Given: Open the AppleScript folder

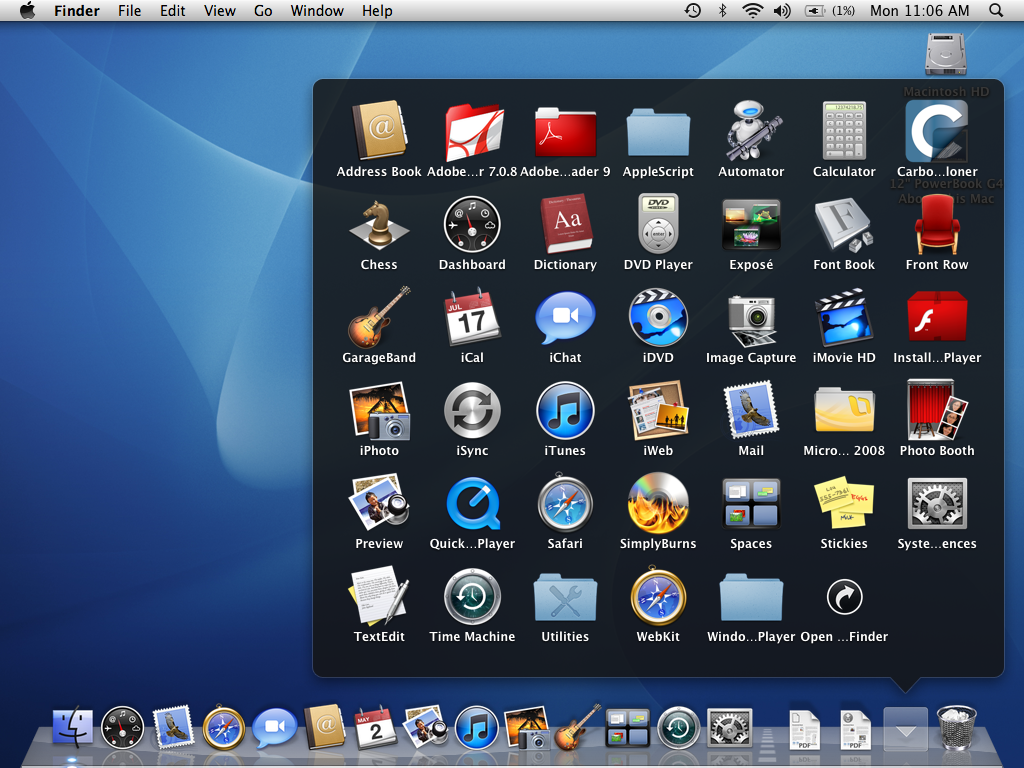Looking at the screenshot, I should 658,131.
